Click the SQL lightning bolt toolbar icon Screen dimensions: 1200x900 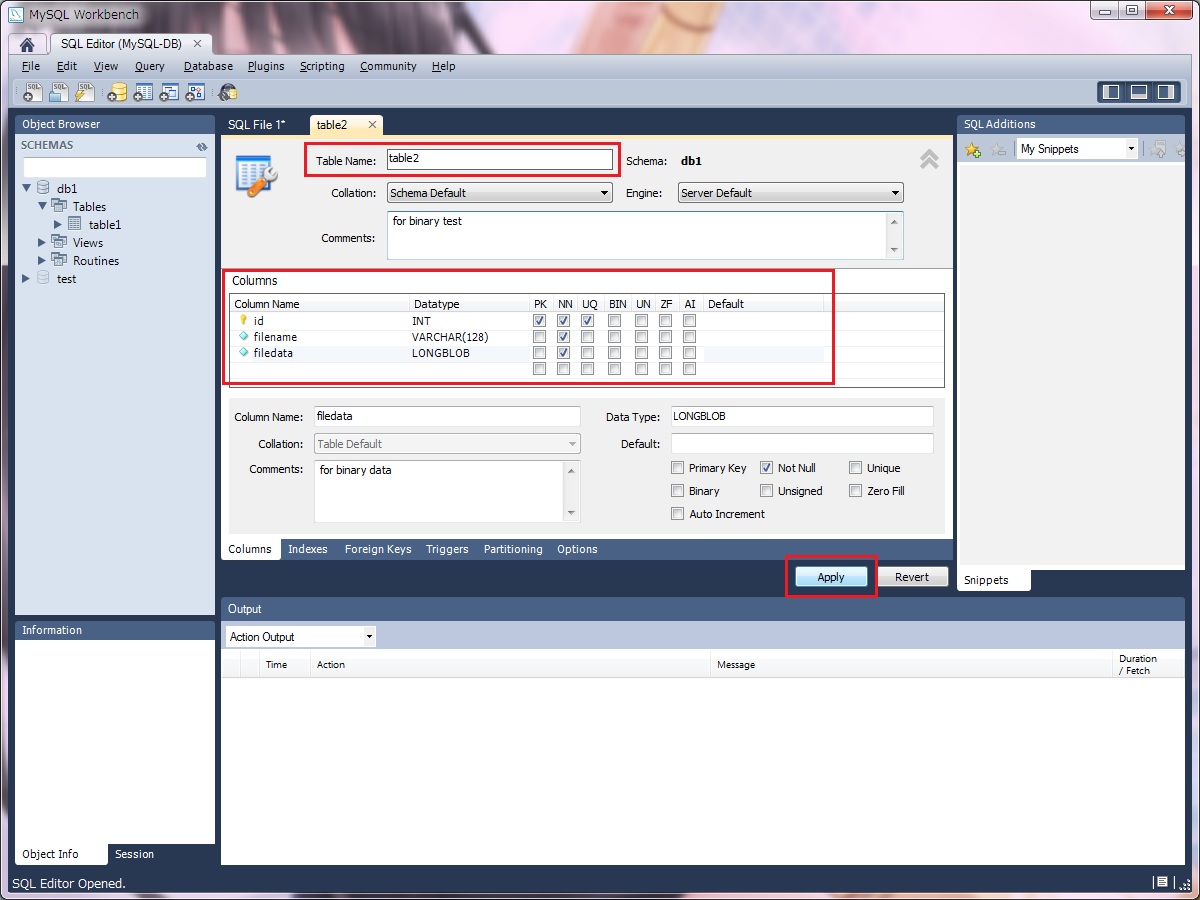point(84,93)
